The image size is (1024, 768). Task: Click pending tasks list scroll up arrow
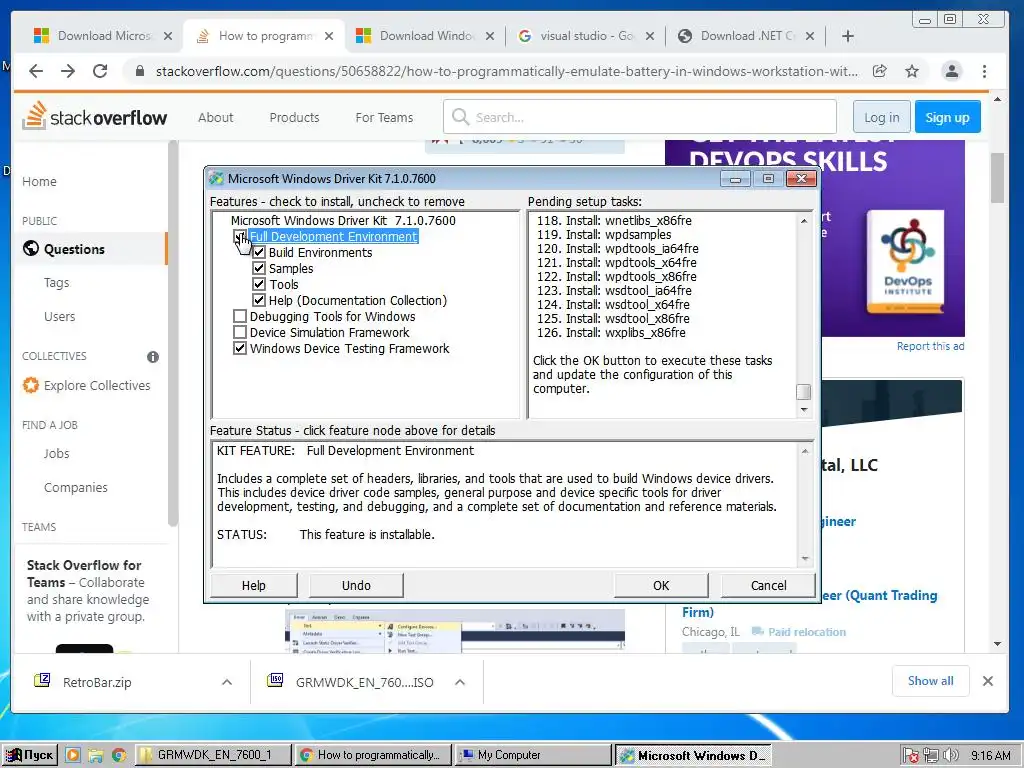pos(804,221)
